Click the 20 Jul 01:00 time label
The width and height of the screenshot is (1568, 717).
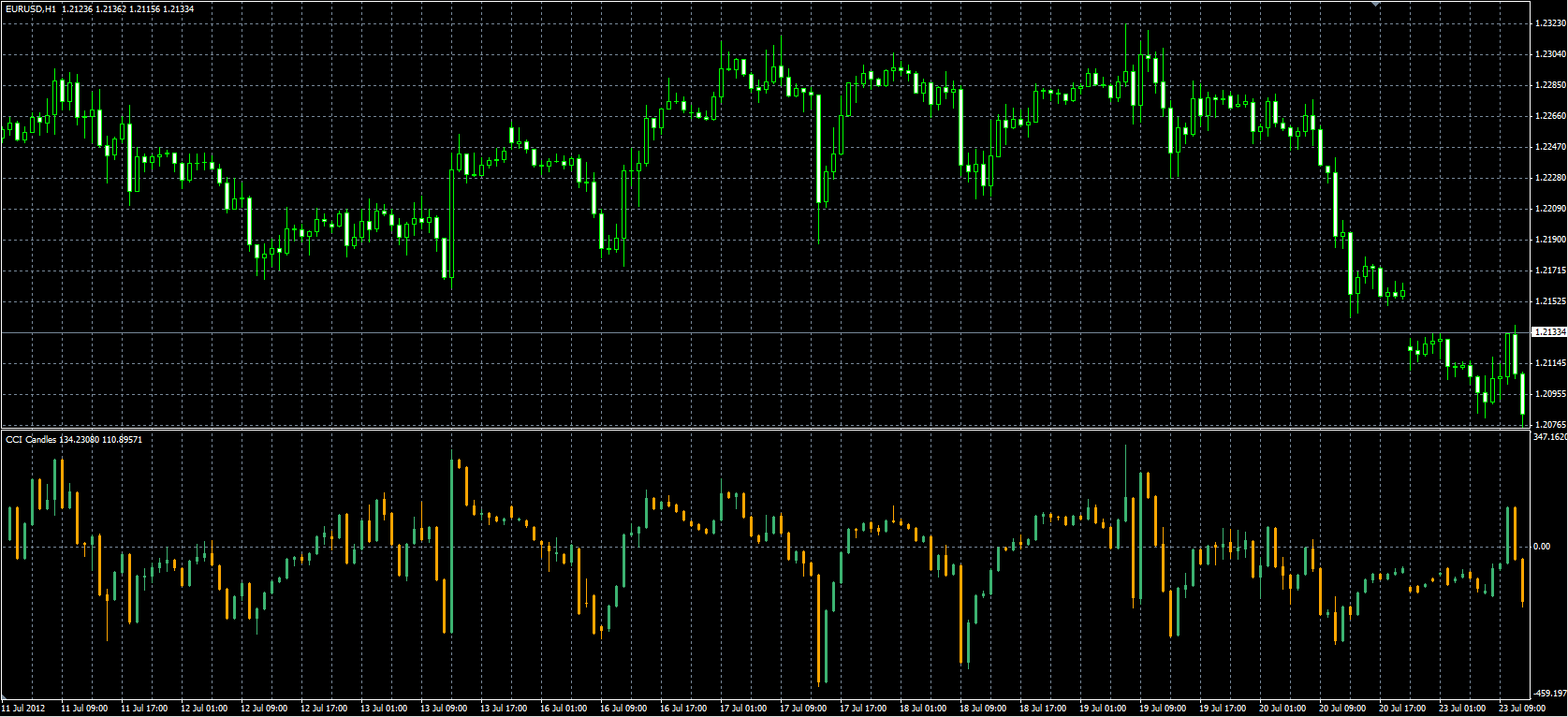point(1282,709)
